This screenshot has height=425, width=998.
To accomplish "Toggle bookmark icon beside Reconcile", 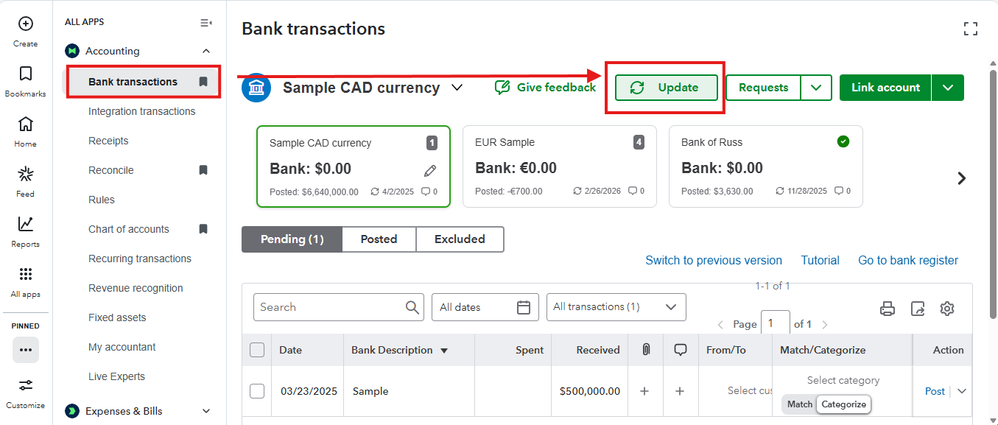I will (203, 170).
